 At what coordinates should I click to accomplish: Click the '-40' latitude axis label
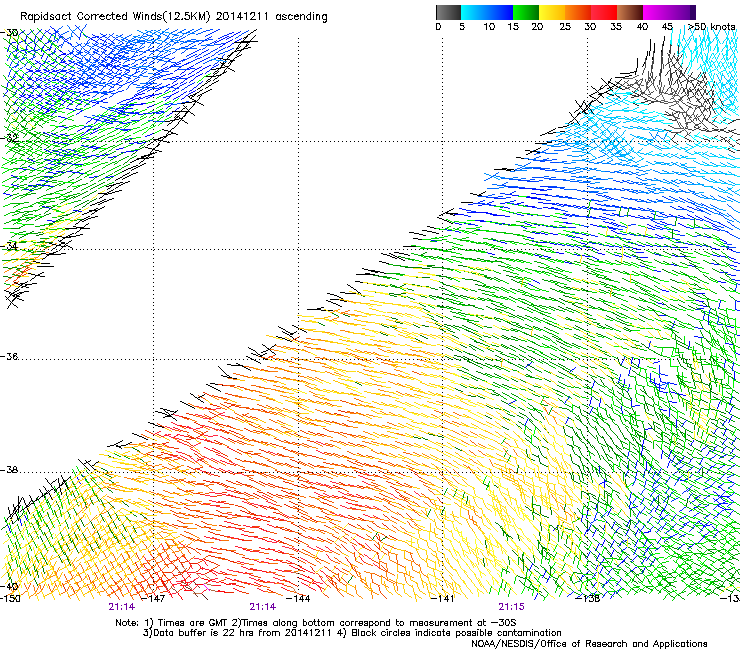pyautogui.click(x=9, y=586)
